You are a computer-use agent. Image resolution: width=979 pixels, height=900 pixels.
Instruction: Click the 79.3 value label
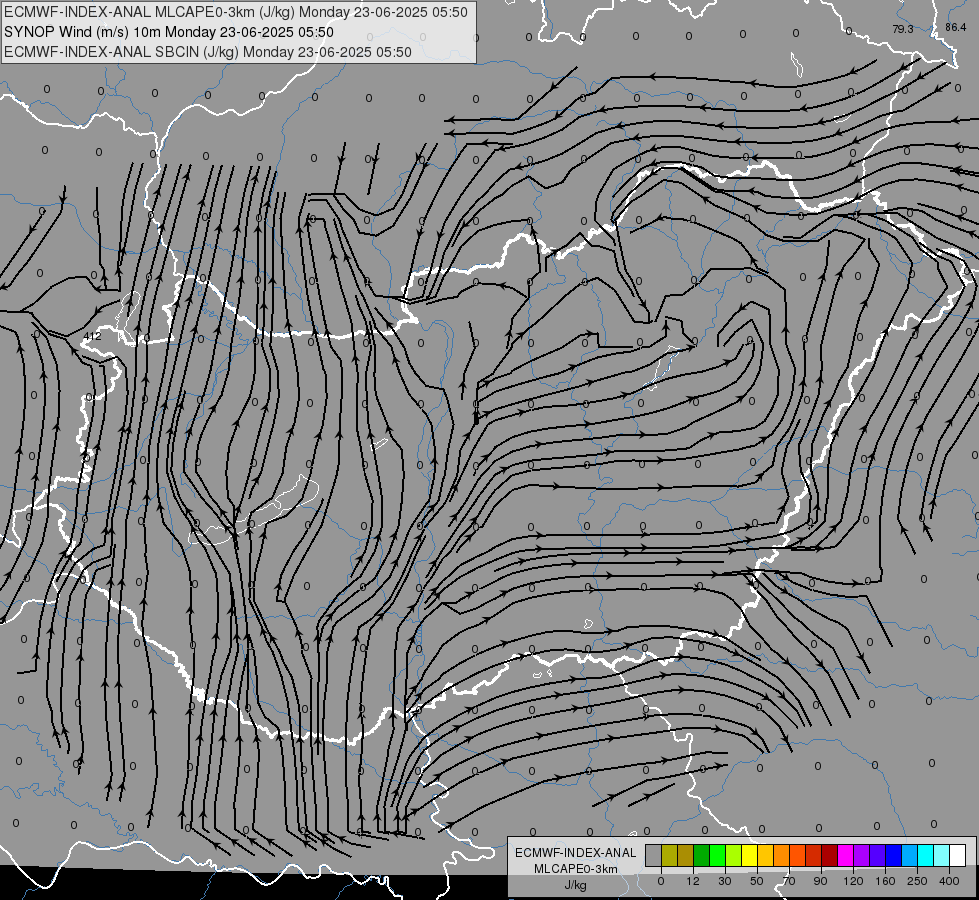[903, 29]
